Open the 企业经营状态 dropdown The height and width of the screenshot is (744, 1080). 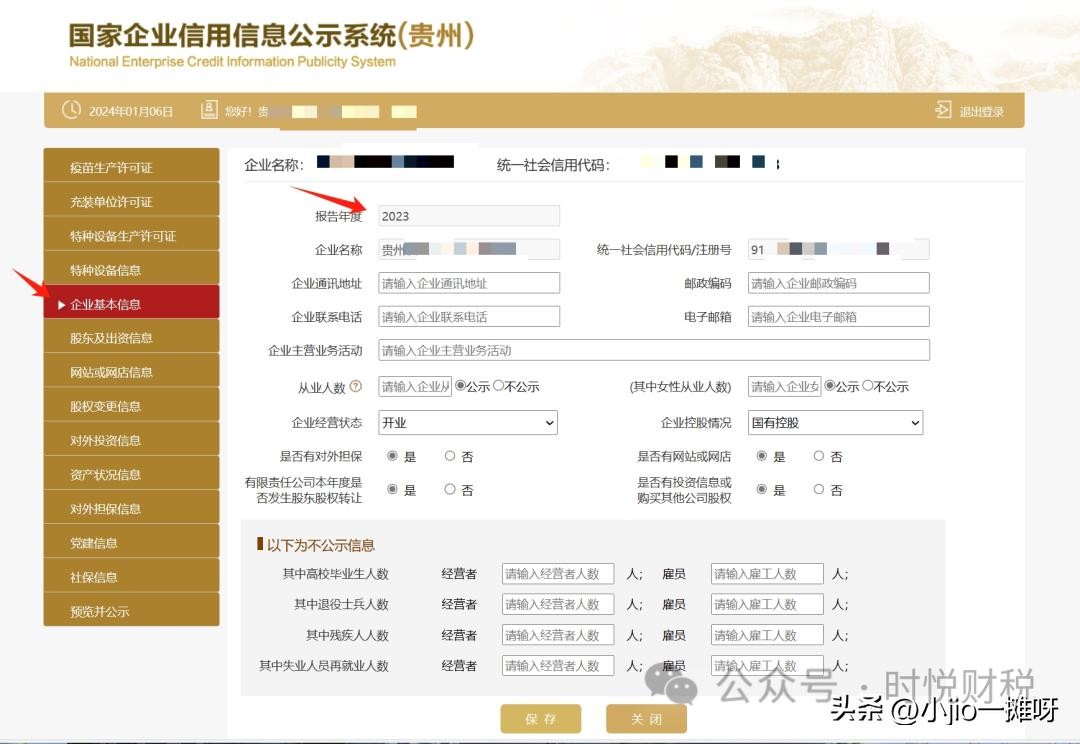coord(468,423)
